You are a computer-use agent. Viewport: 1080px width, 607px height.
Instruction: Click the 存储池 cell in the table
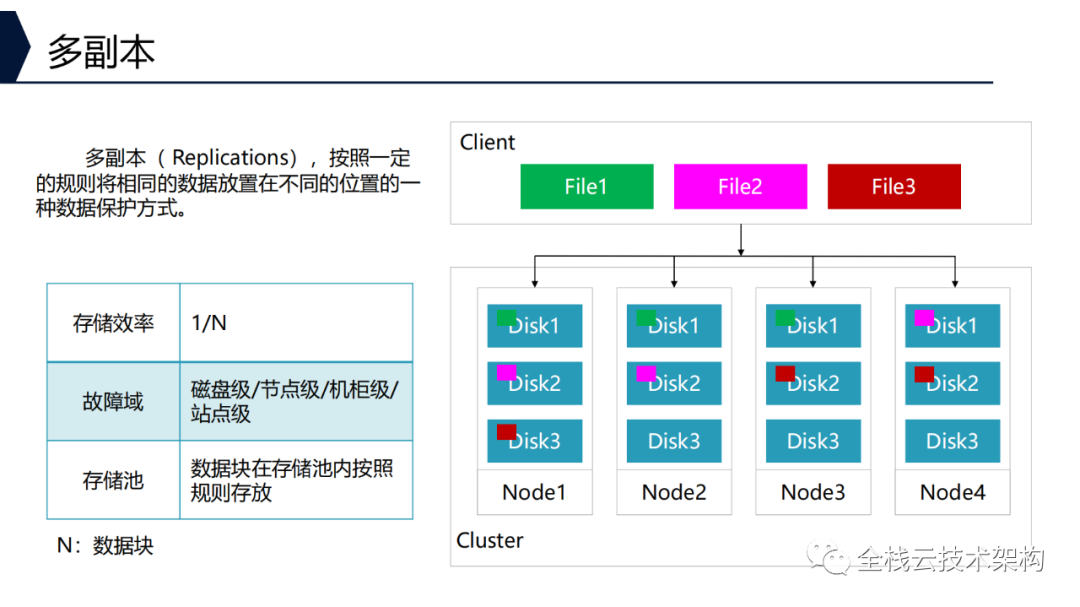113,479
